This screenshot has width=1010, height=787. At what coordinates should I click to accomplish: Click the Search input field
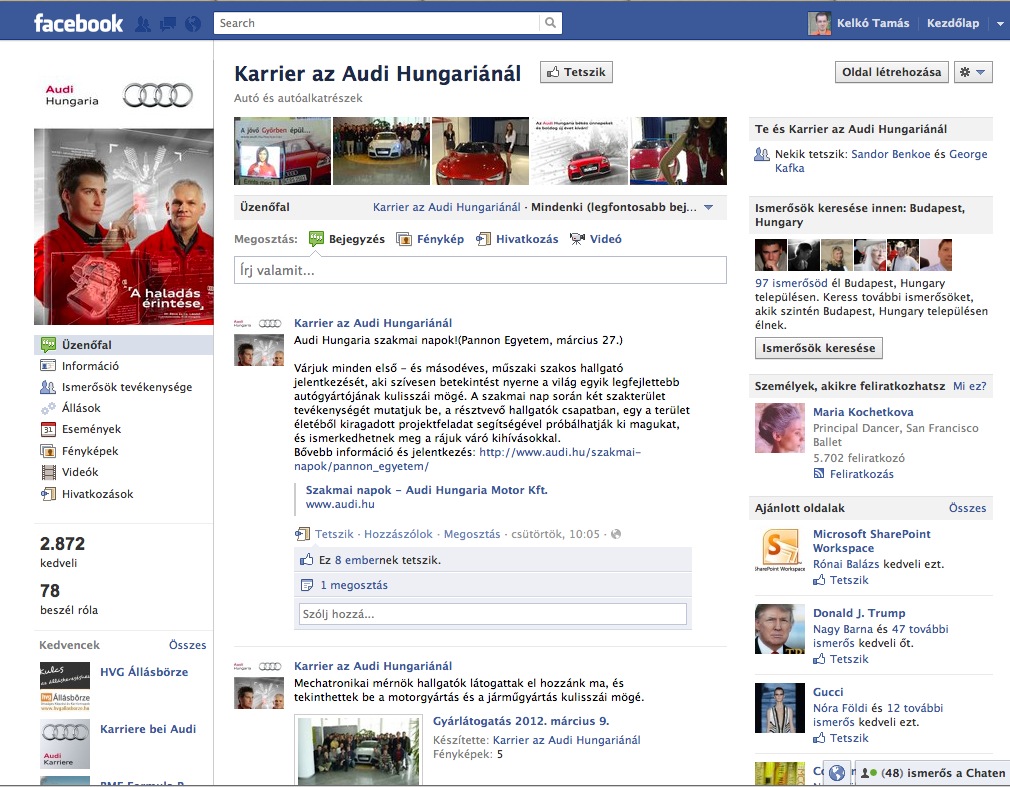377,23
